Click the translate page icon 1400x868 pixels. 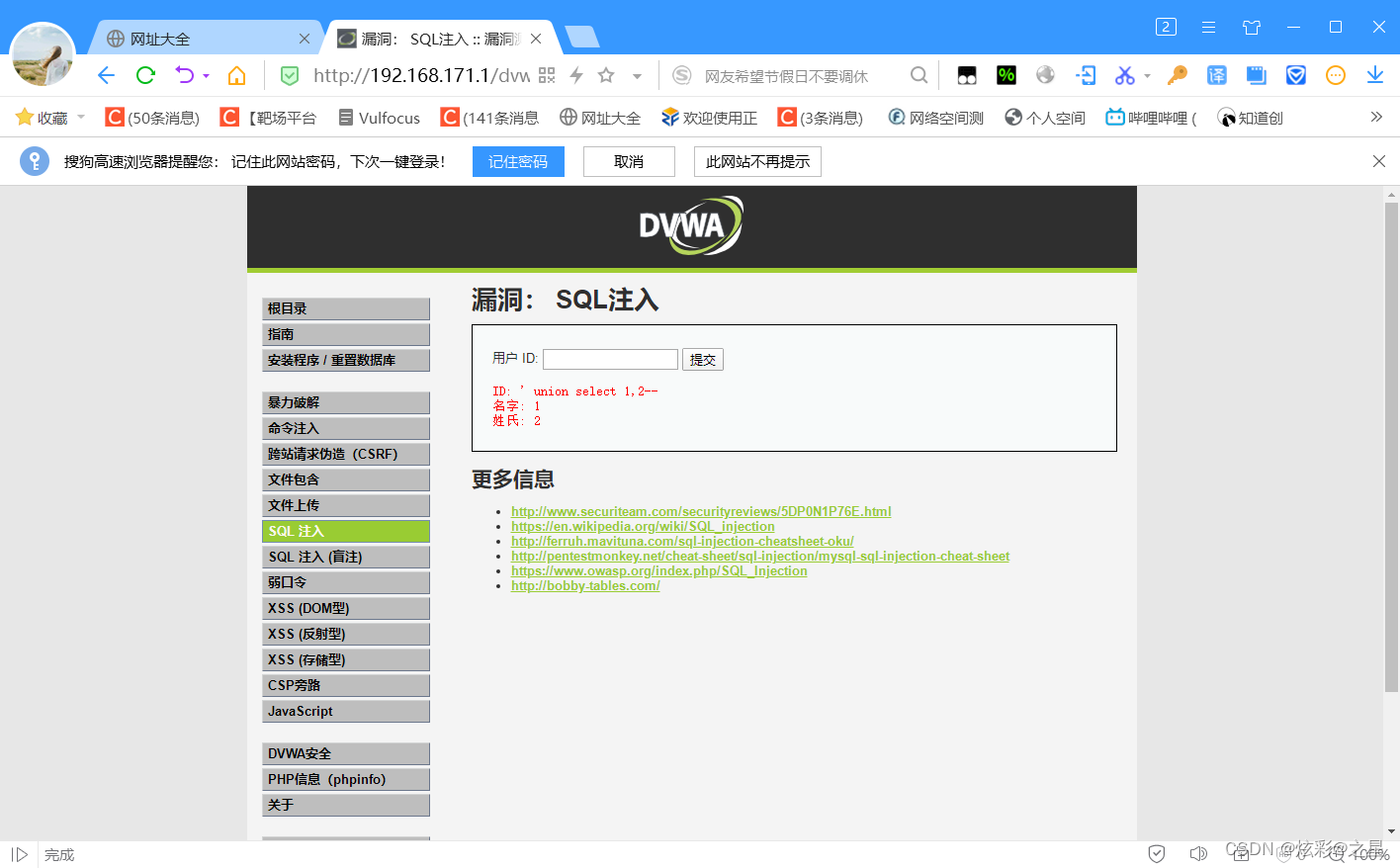(x=1216, y=75)
